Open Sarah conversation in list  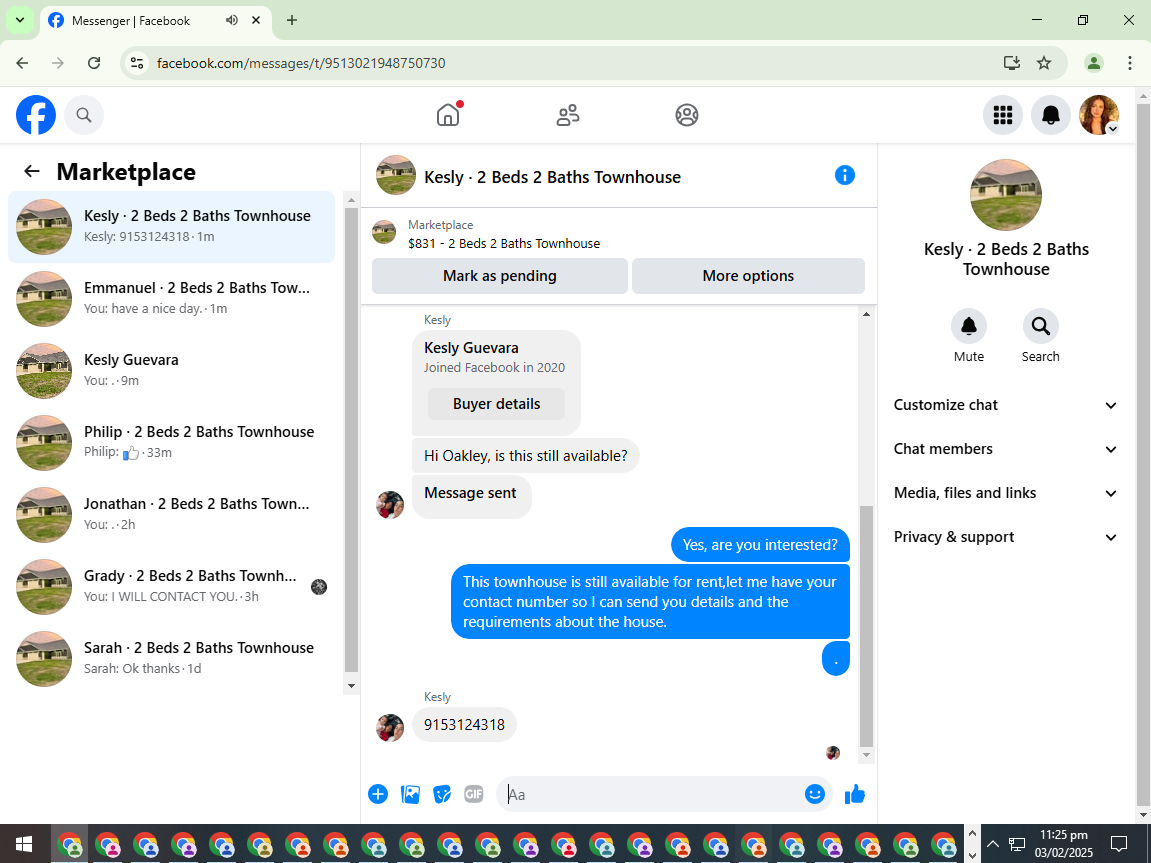[x=171, y=658]
